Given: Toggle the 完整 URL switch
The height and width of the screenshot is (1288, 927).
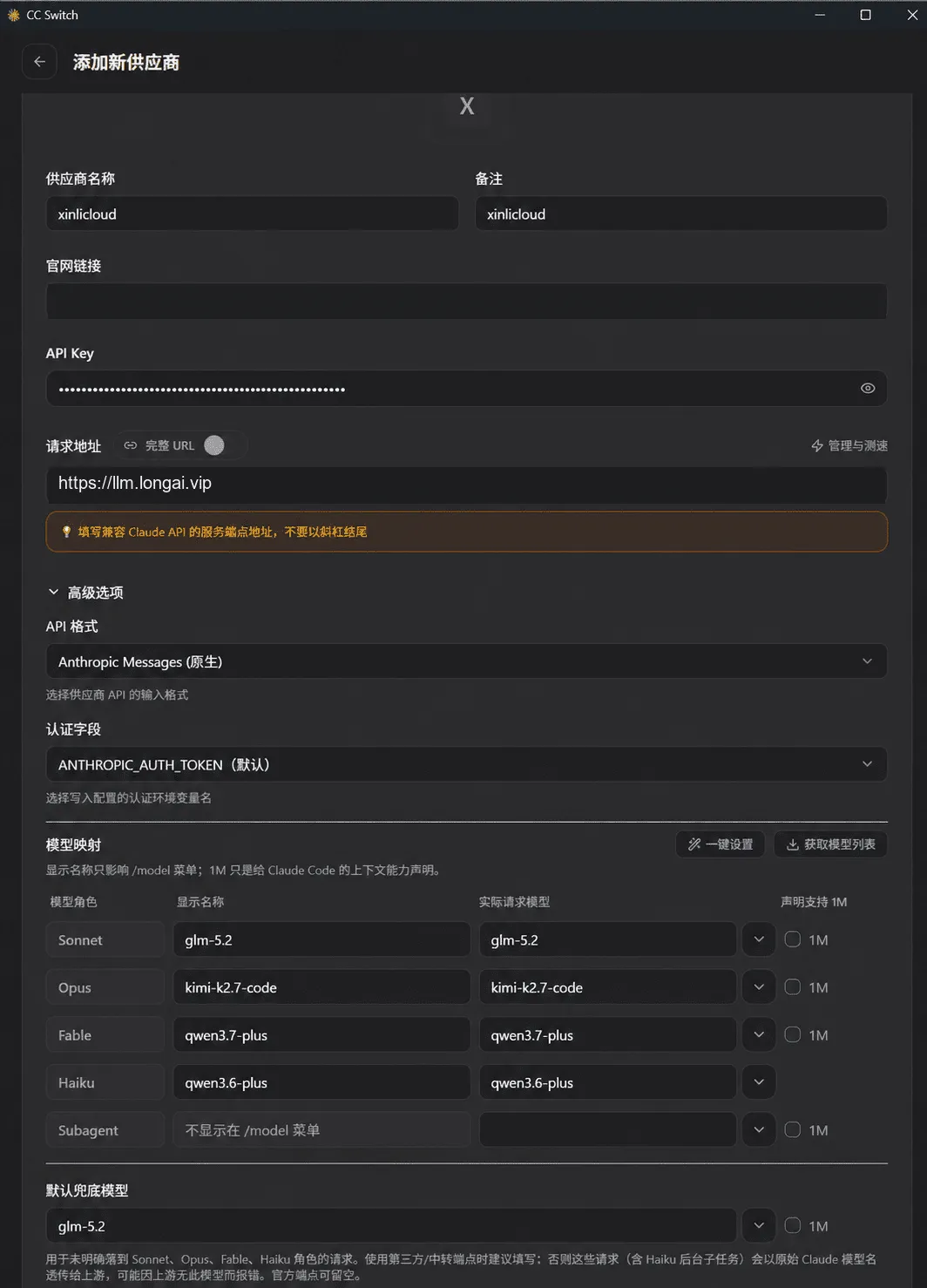Looking at the screenshot, I should [x=214, y=445].
